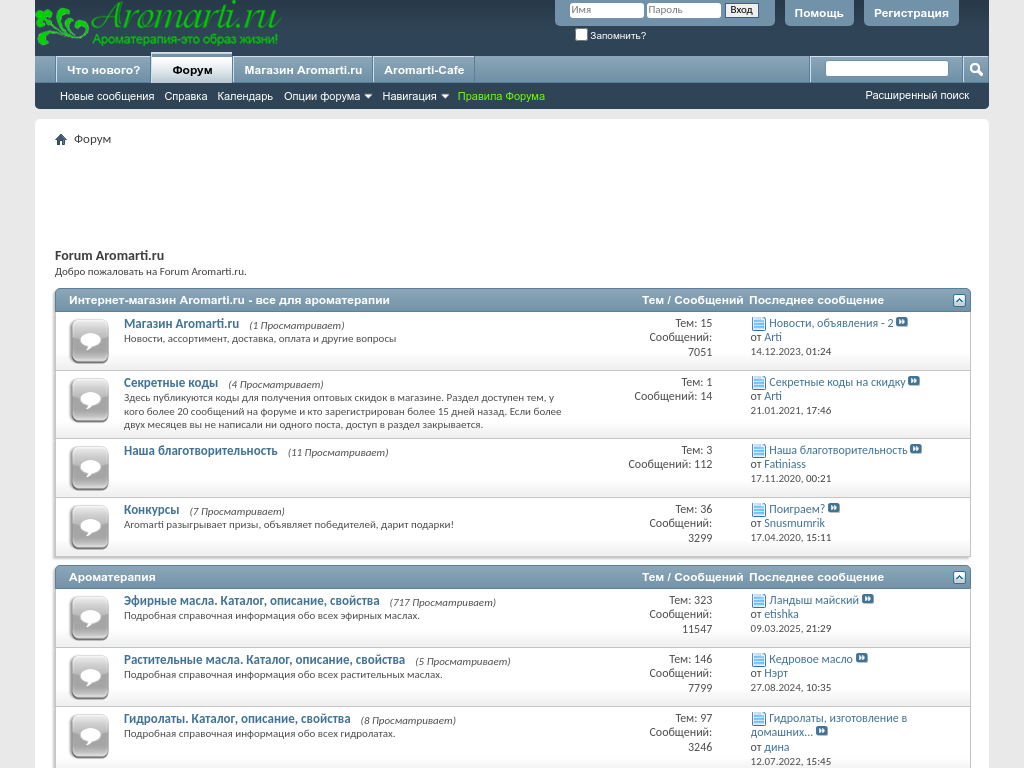Click the Aromarti.ru logo image
The height and width of the screenshot is (768, 1024).
click(x=158, y=25)
